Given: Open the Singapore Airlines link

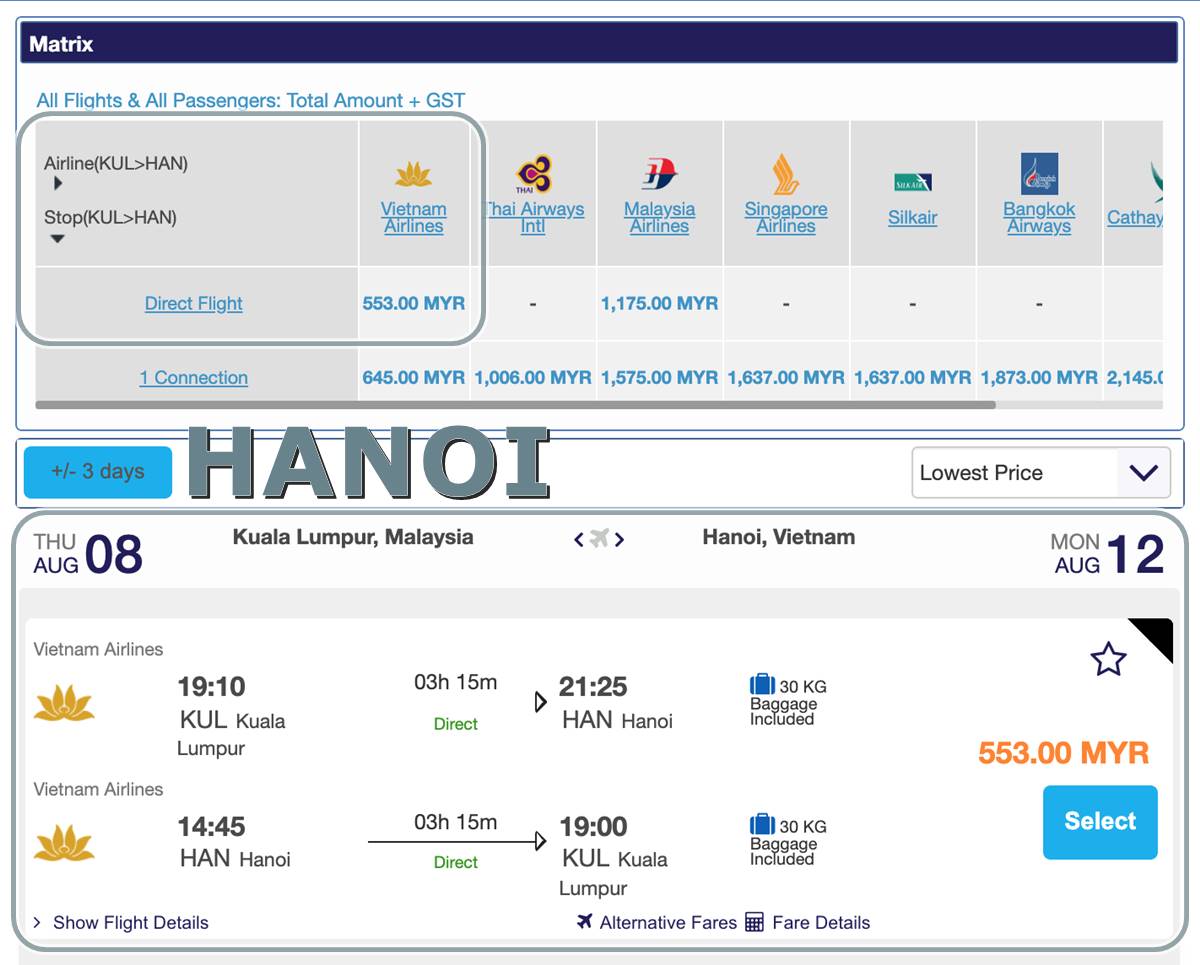Looking at the screenshot, I should [x=785, y=218].
